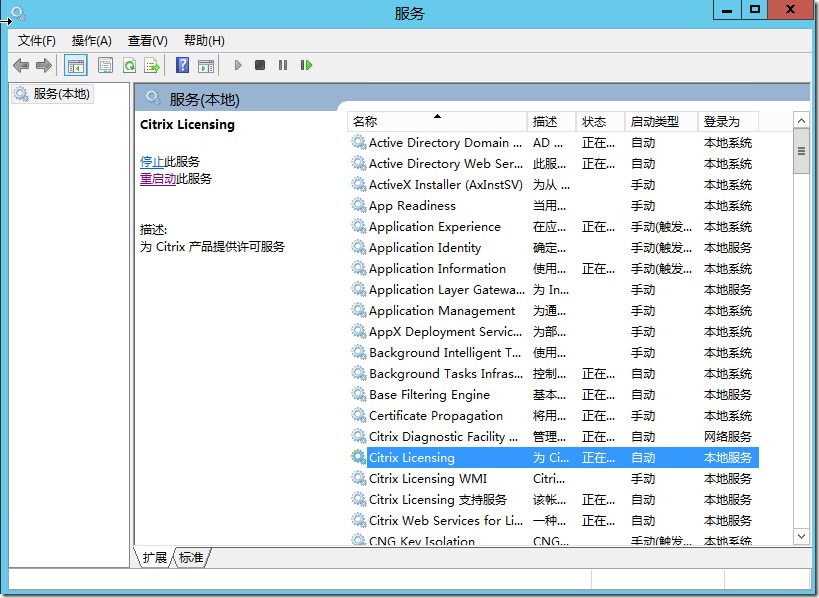Click gear icon of selected Citrix Licensing row
819x598 pixels.
tap(358, 457)
